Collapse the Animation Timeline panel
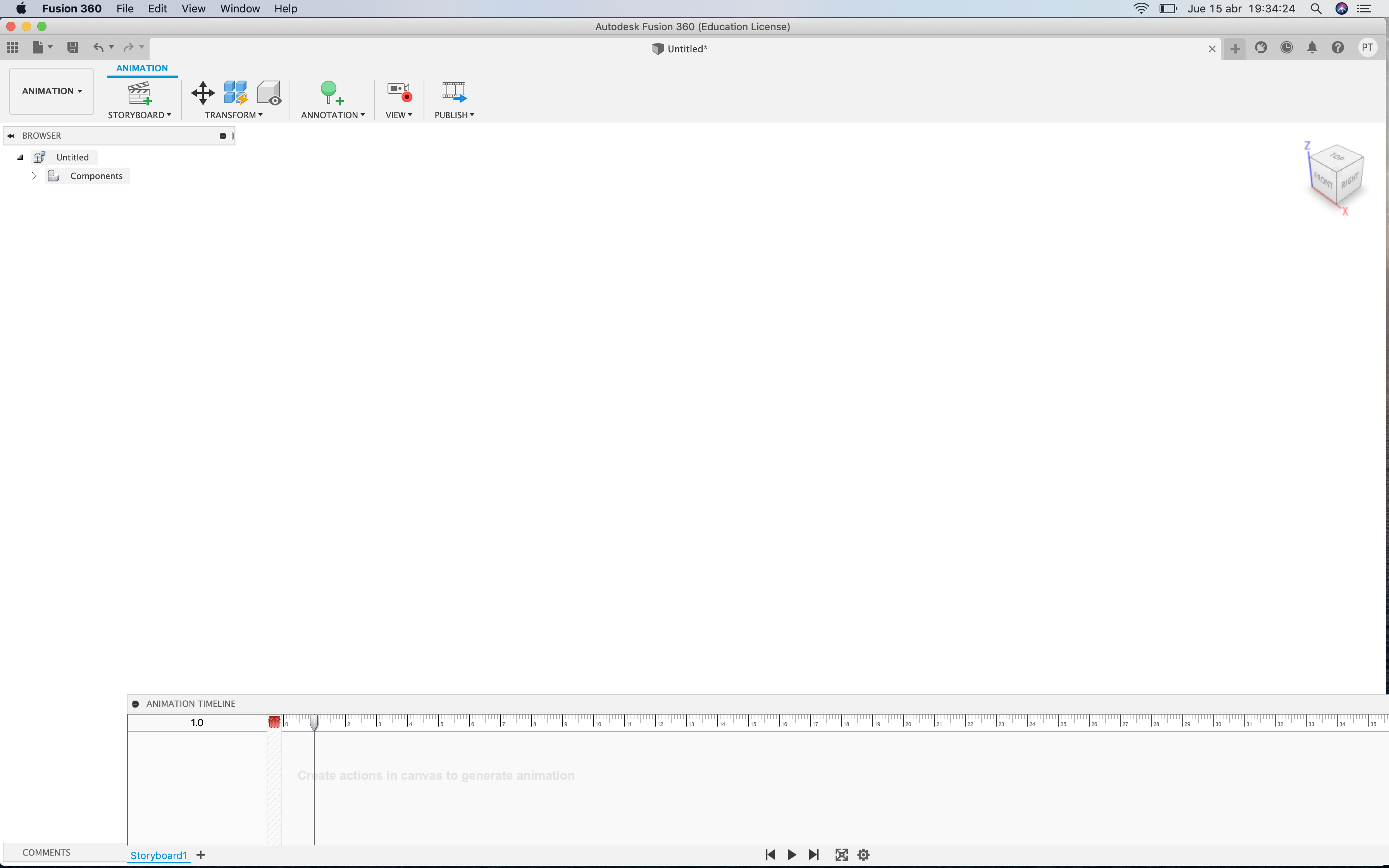This screenshot has height=868, width=1389. [x=136, y=703]
